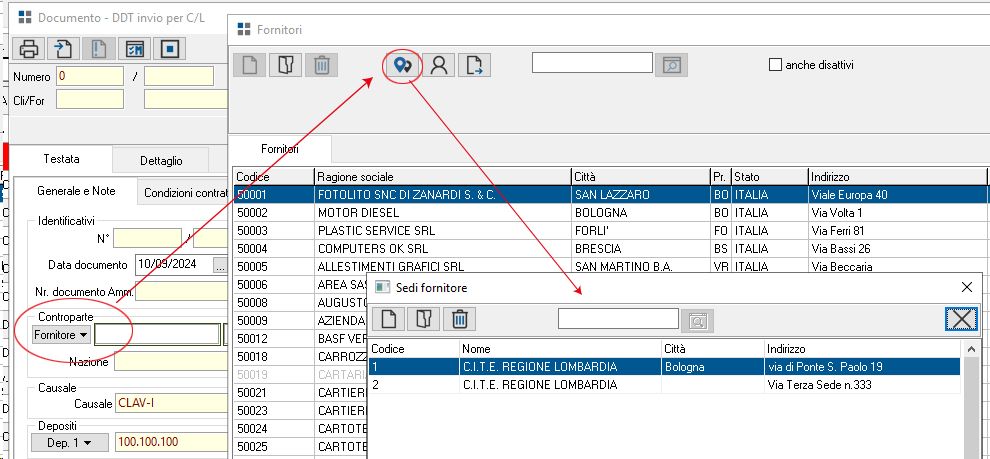The image size is (990, 459).
Task: Click the print icon in Documento toolbar
Action: tap(29, 48)
